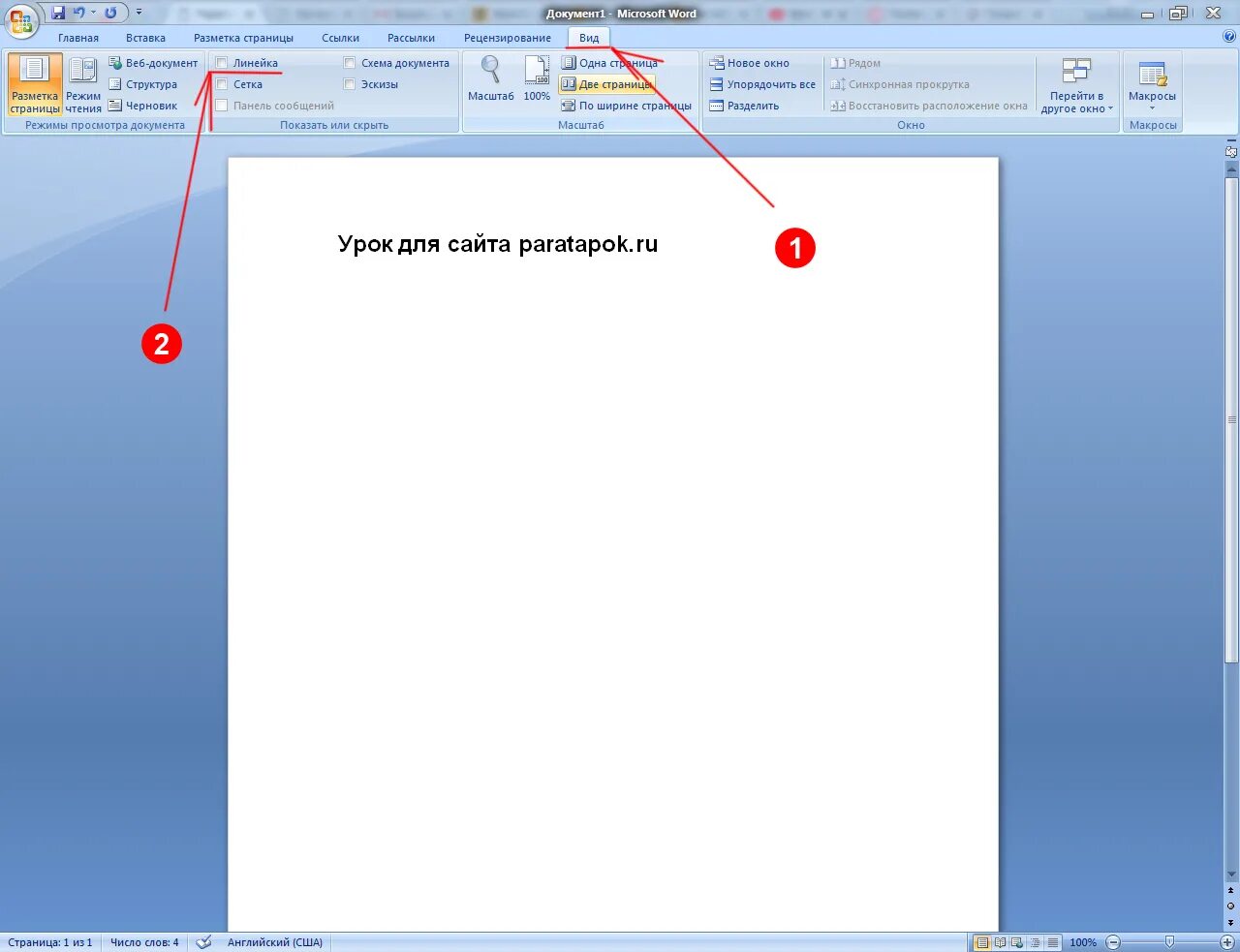Enable the Сетка checkbox
Viewport: 1240px width, 952px height.
[x=222, y=84]
